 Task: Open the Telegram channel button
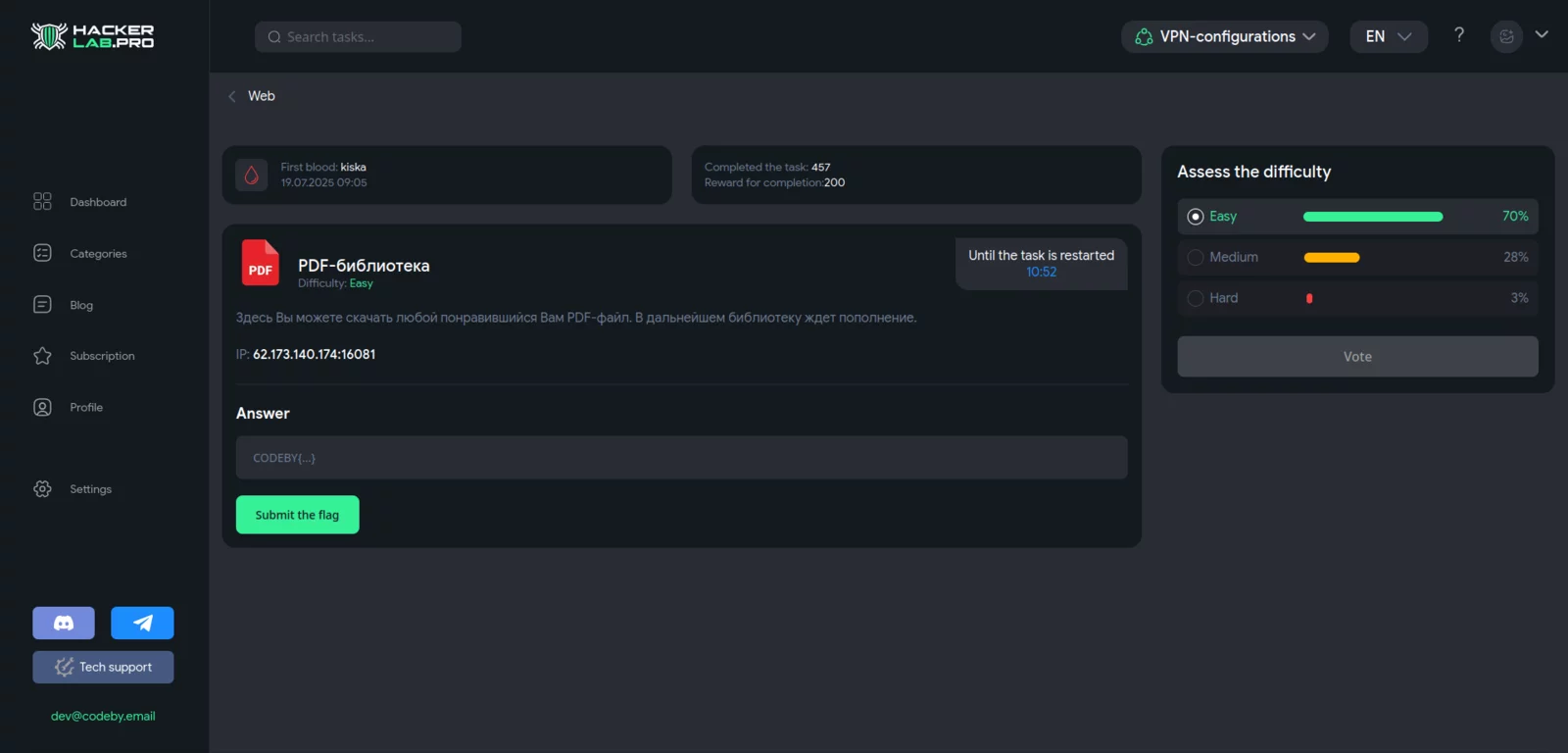(x=142, y=623)
